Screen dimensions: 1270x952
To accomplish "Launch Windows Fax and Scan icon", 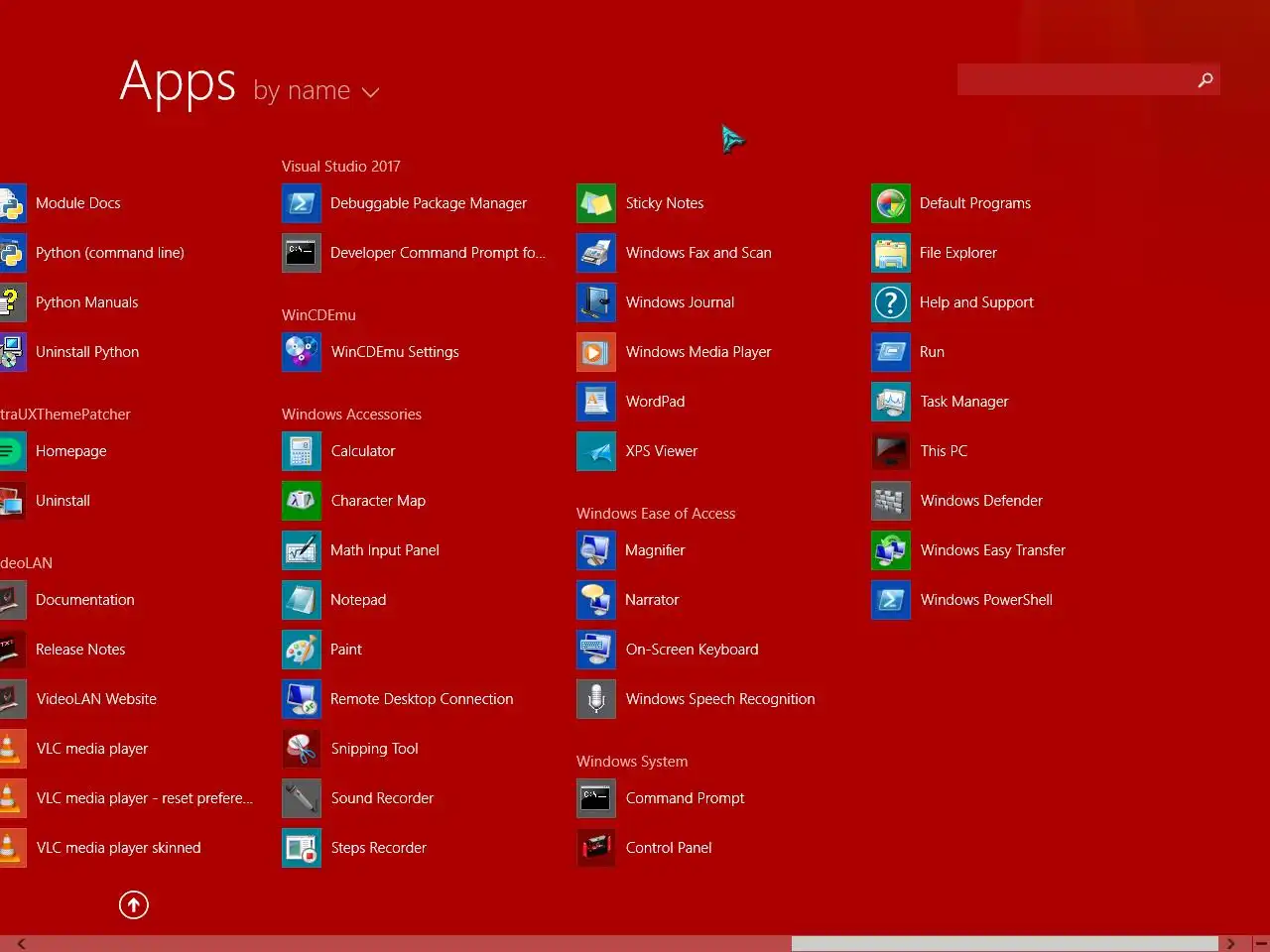I will pos(596,253).
